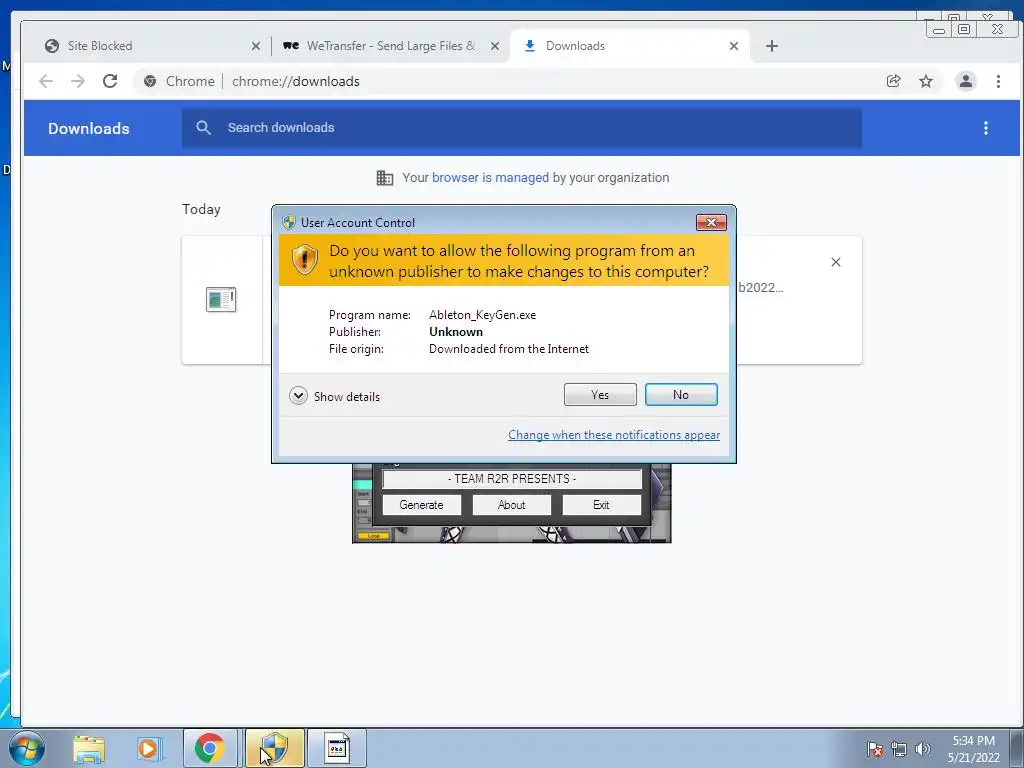Reload the Chrome page
The width and height of the screenshot is (1024, 768).
coord(110,81)
